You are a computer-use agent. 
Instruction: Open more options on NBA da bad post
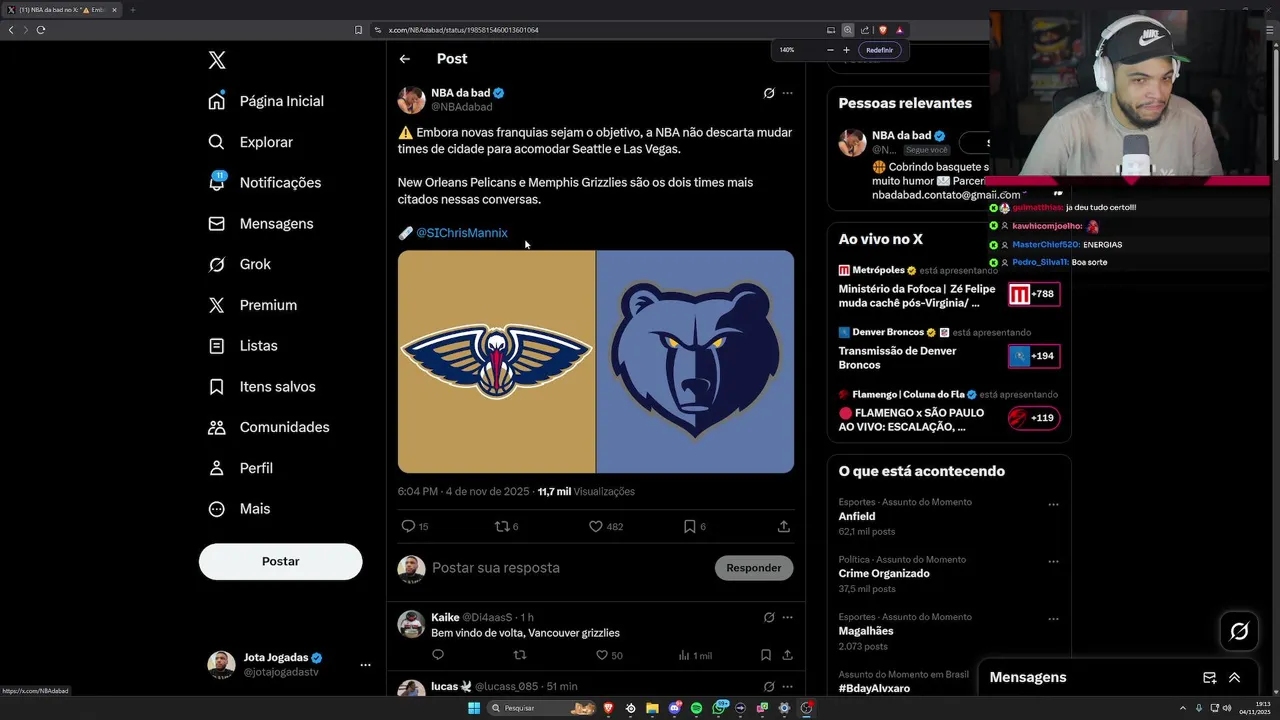(787, 93)
